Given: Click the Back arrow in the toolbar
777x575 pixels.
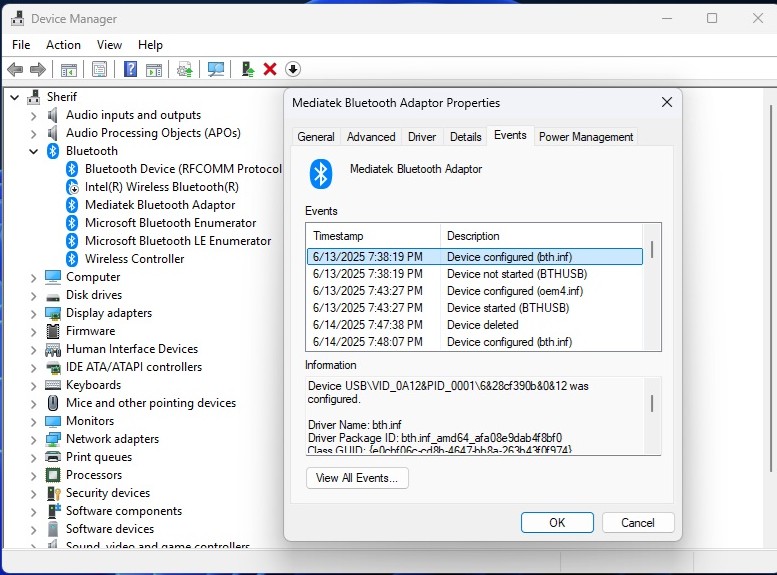Looking at the screenshot, I should pyautogui.click(x=15, y=69).
